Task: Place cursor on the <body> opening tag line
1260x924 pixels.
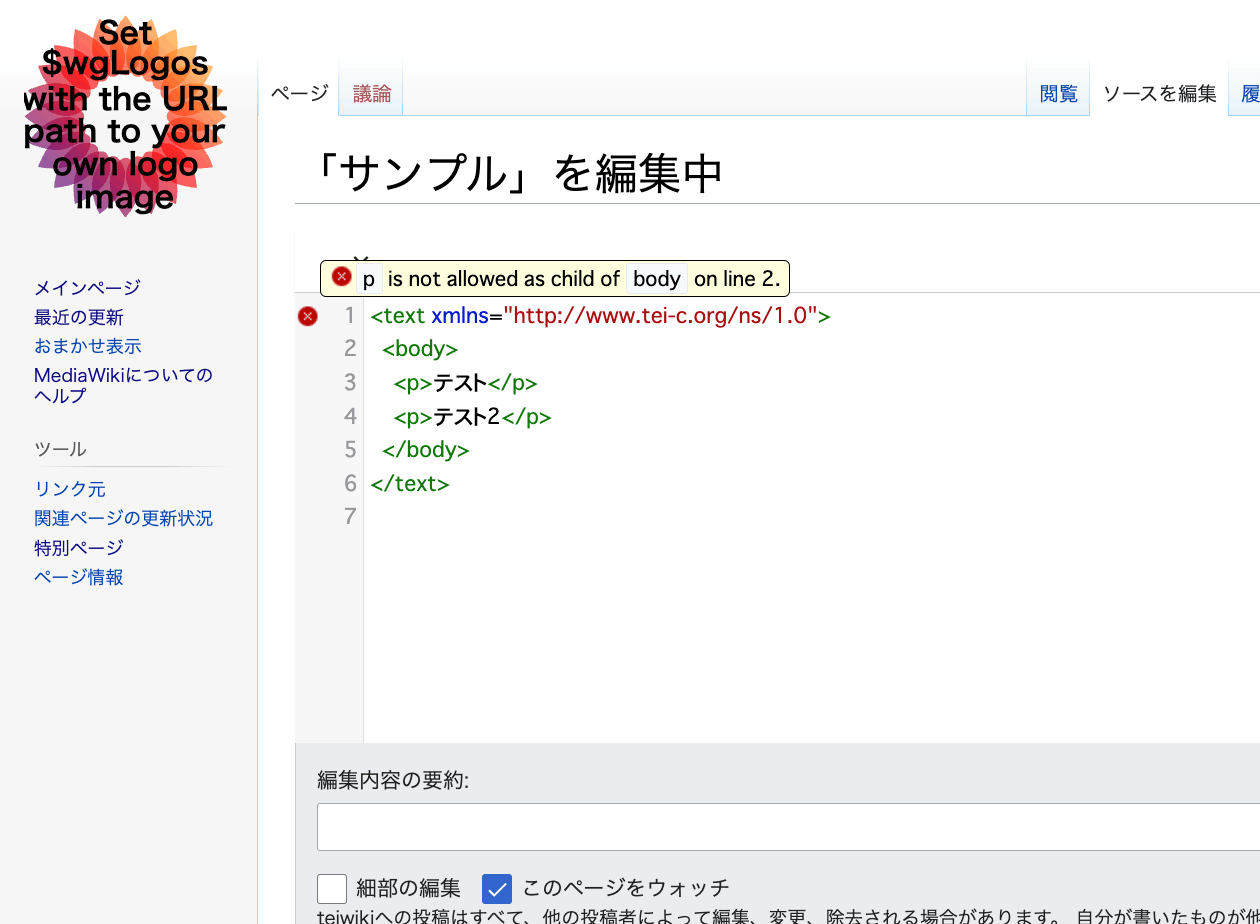Action: 420,349
